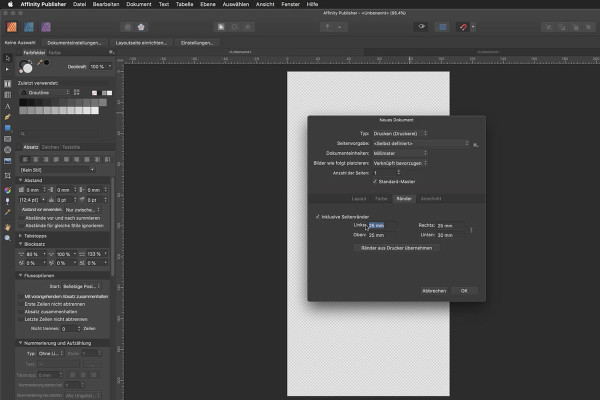The height and width of the screenshot is (400, 600).
Task: Collapse the Abstand section
Action: 21,180
